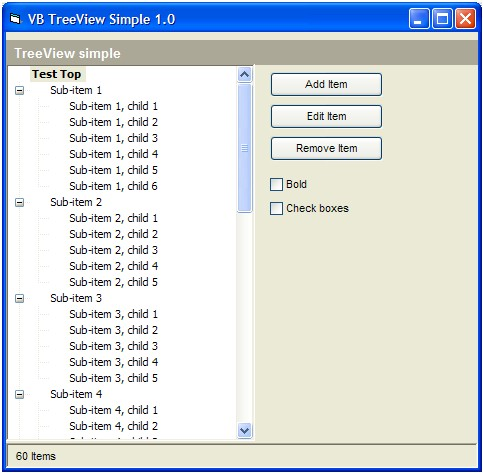This screenshot has height=473, width=483.
Task: Select Sub-item 1, child 5
Action: pos(113,170)
